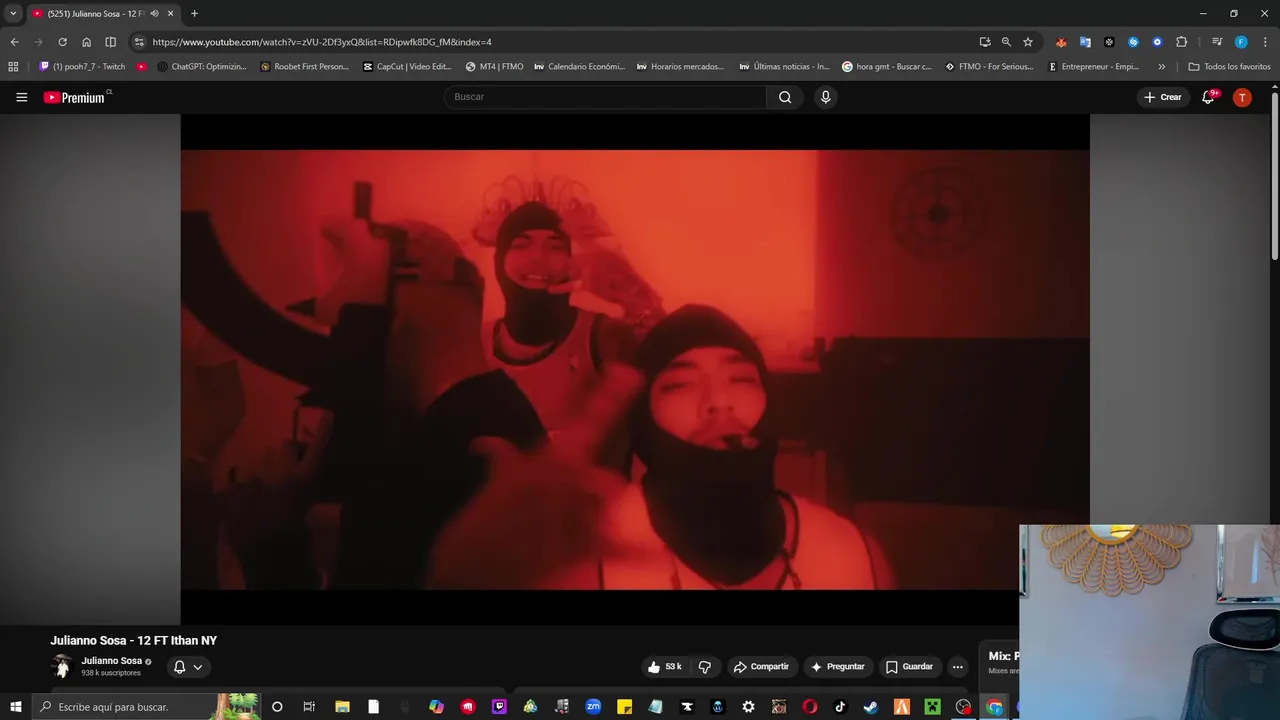Start voice search with microphone icon
The width and height of the screenshot is (1280, 720).
coord(825,97)
